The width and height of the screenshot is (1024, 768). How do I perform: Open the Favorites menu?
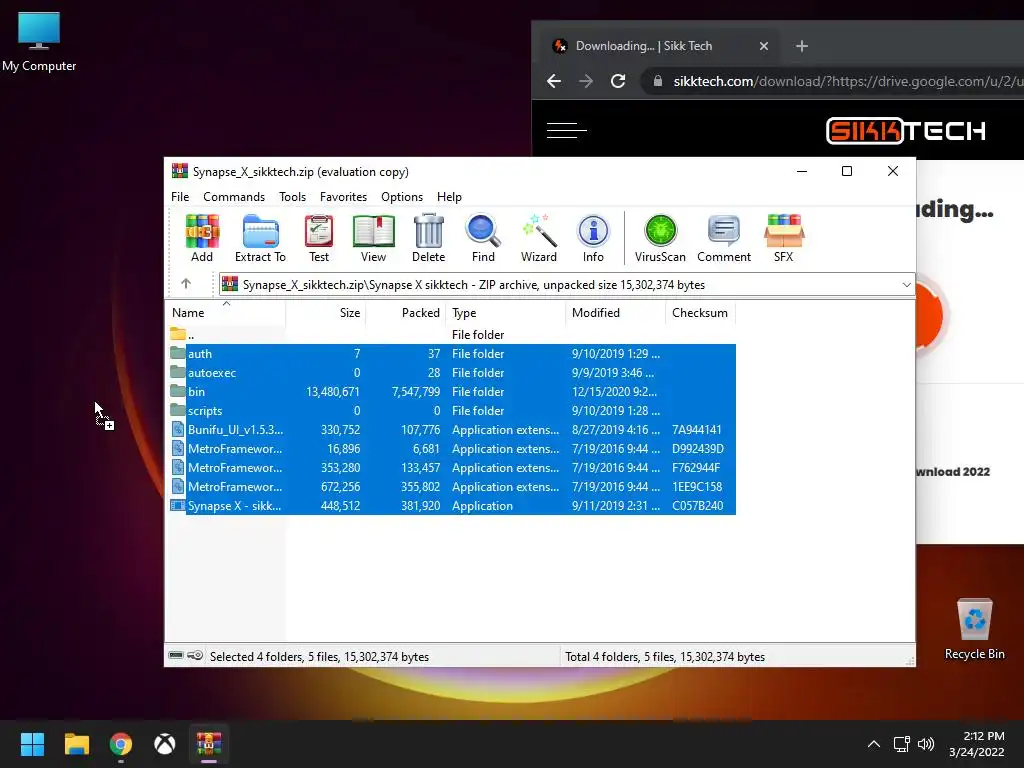(344, 197)
